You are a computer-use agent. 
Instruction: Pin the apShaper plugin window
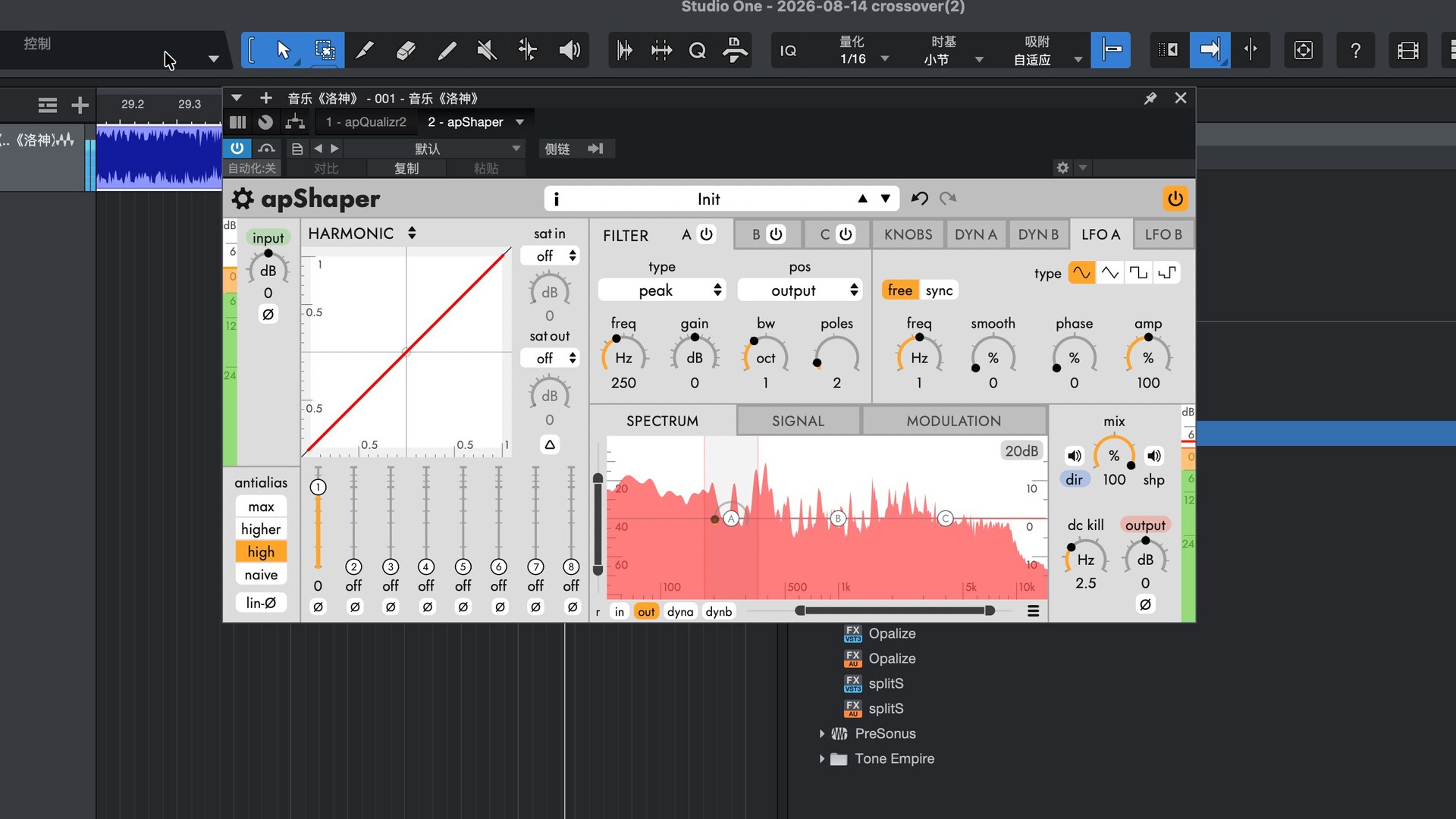pyautogui.click(x=1150, y=98)
